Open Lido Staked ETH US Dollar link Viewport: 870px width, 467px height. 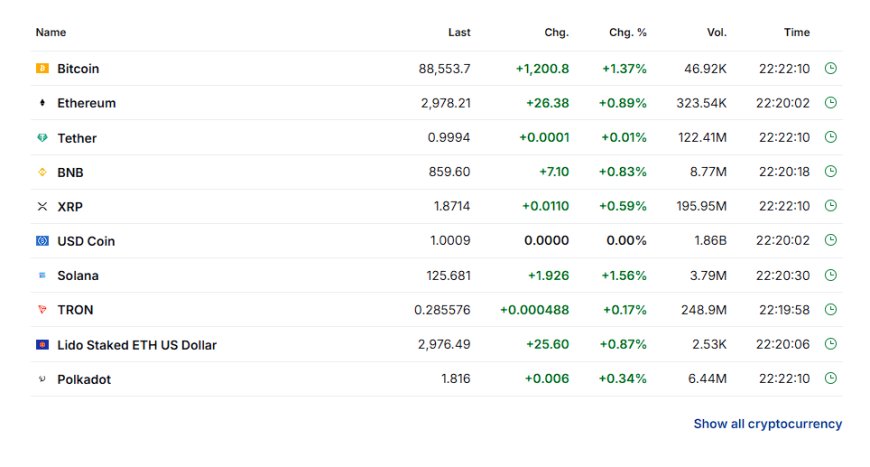click(136, 345)
